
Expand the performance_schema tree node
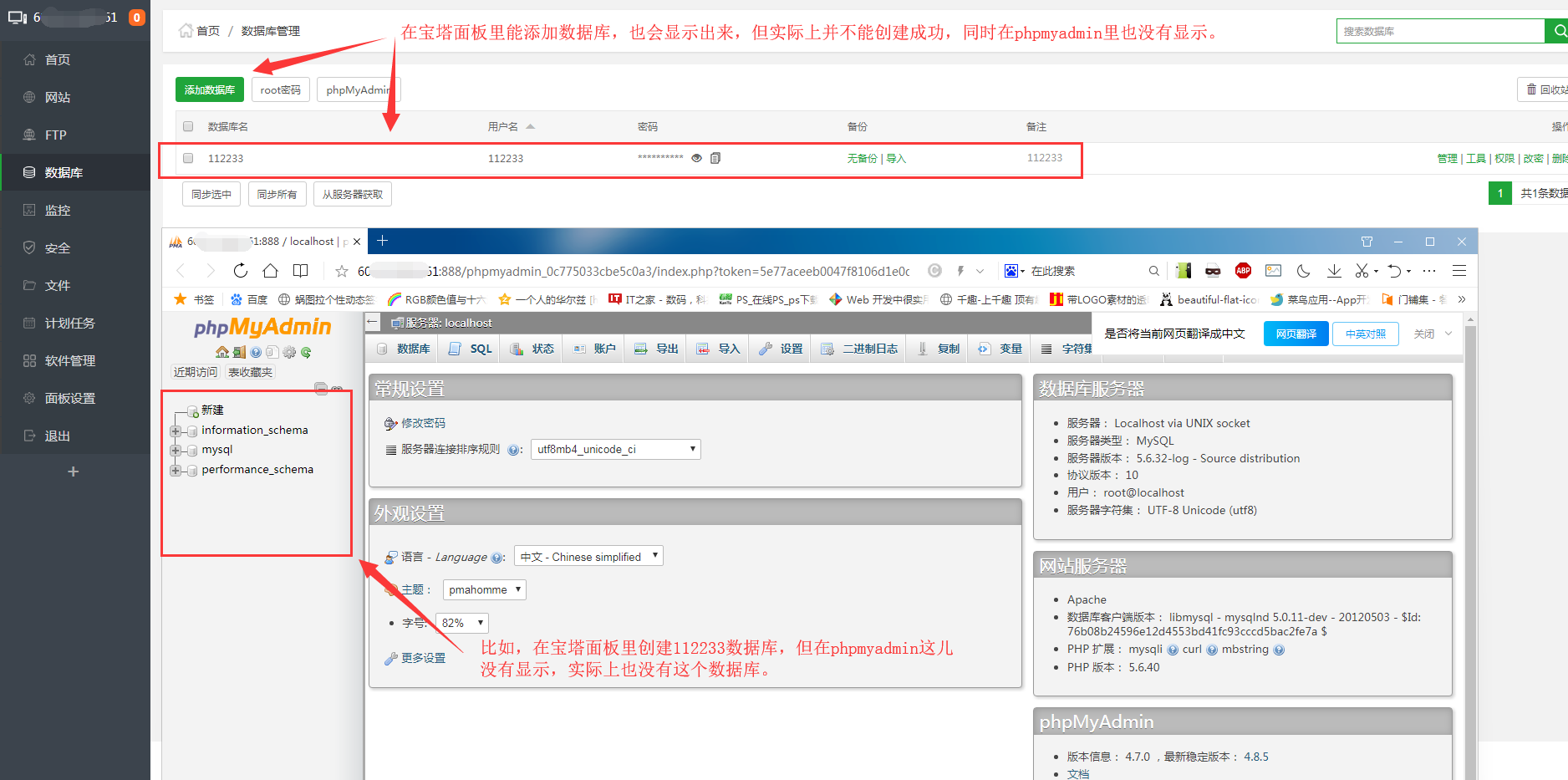pos(176,470)
